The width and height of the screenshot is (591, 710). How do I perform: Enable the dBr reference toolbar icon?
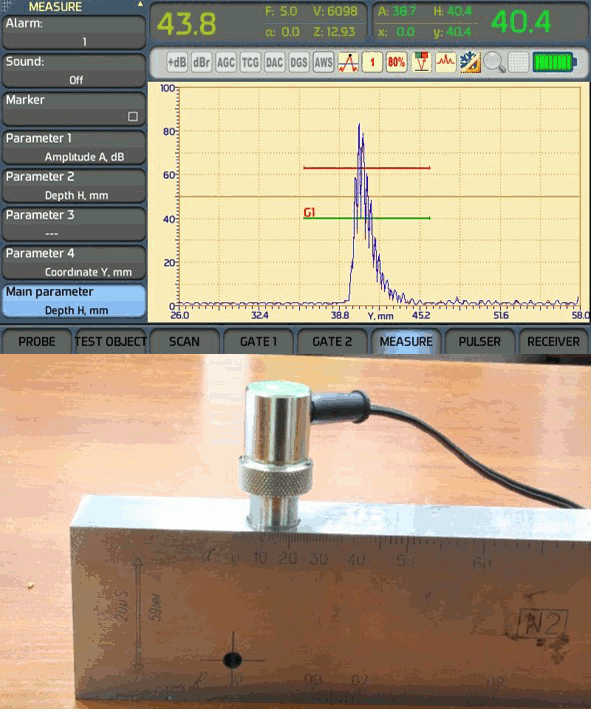click(202, 62)
